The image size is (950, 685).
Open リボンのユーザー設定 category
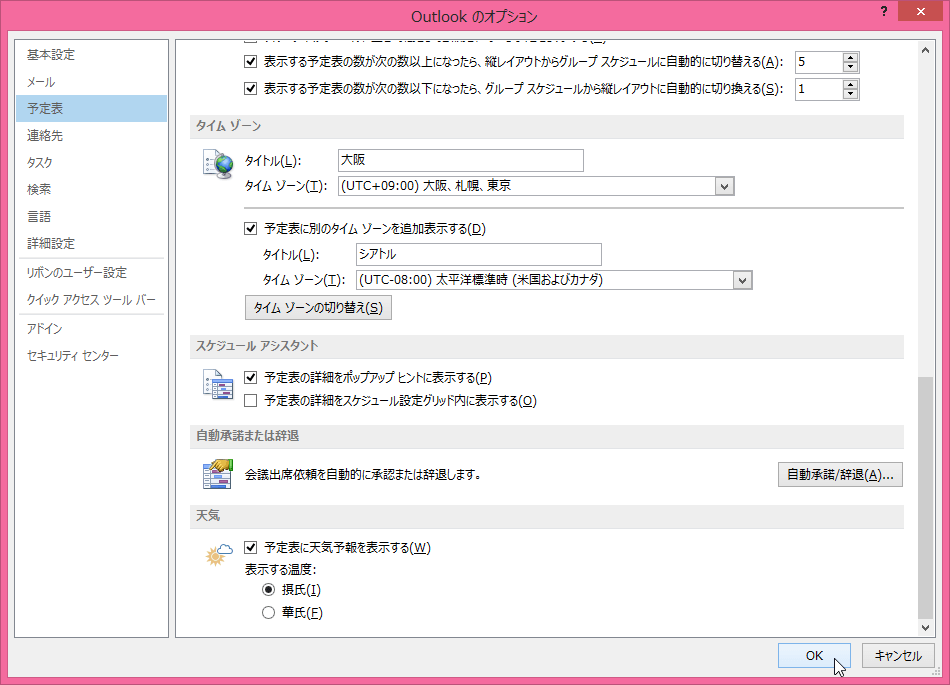91,273
